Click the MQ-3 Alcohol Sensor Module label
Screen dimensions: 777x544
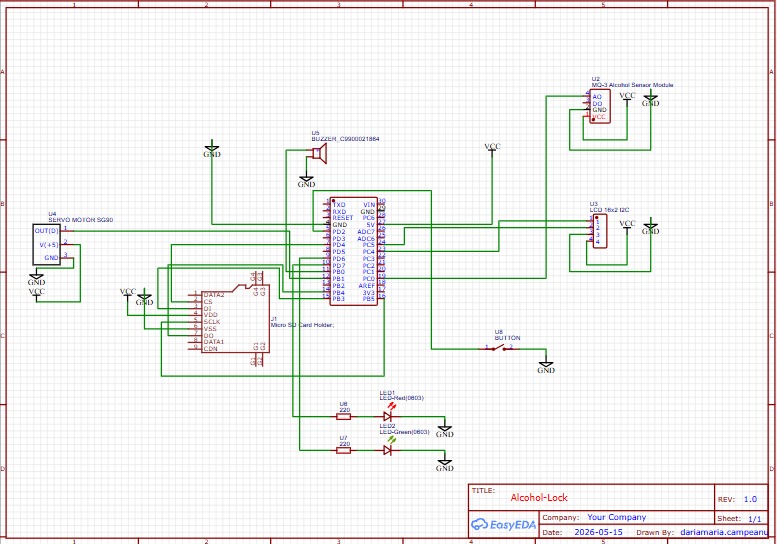(x=632, y=85)
